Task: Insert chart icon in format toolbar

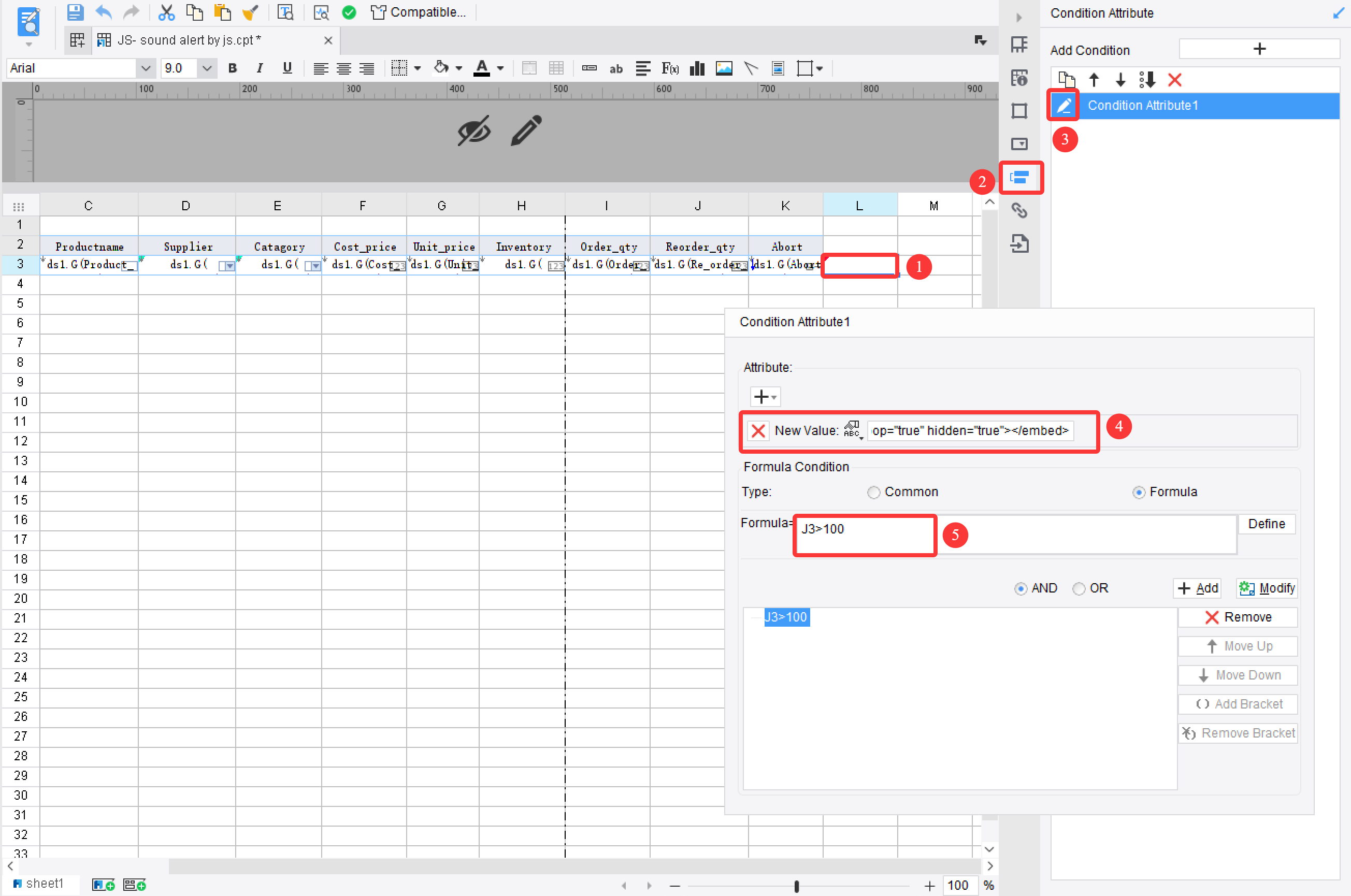Action: click(697, 68)
